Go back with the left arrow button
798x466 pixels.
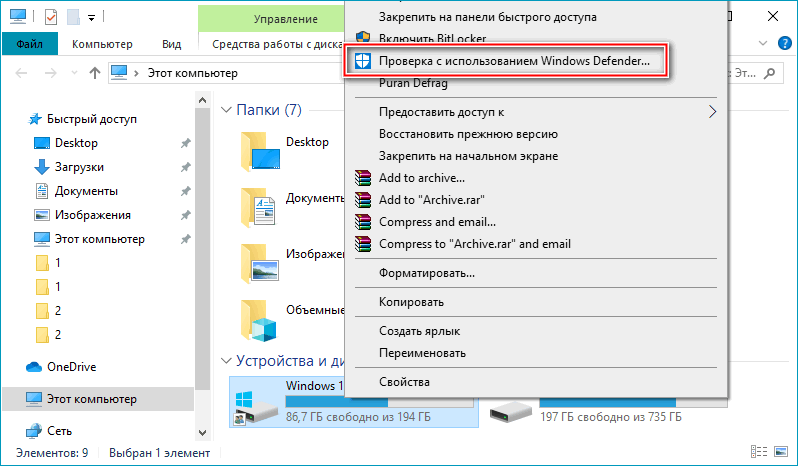pyautogui.click(x=21, y=73)
